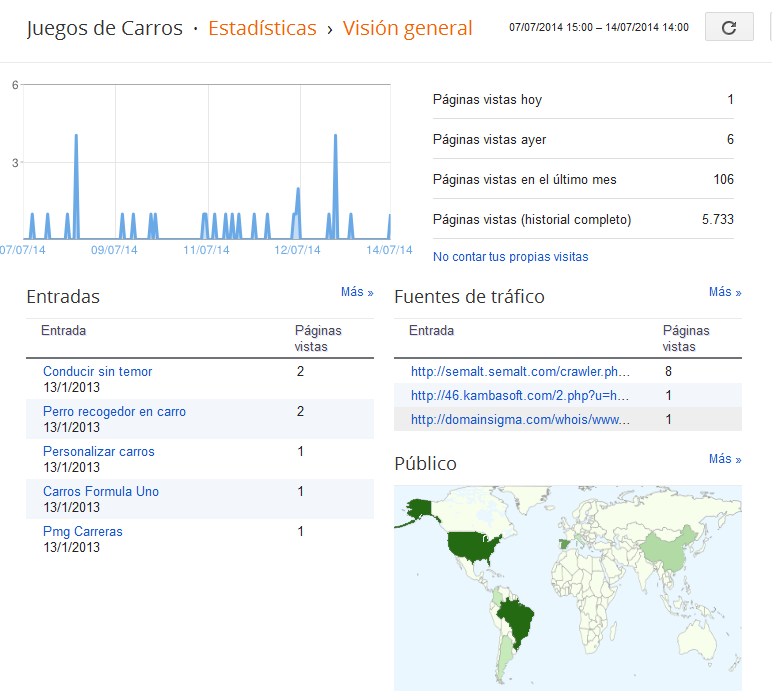
Task: Click Spain on the audience map
Action: [564, 544]
